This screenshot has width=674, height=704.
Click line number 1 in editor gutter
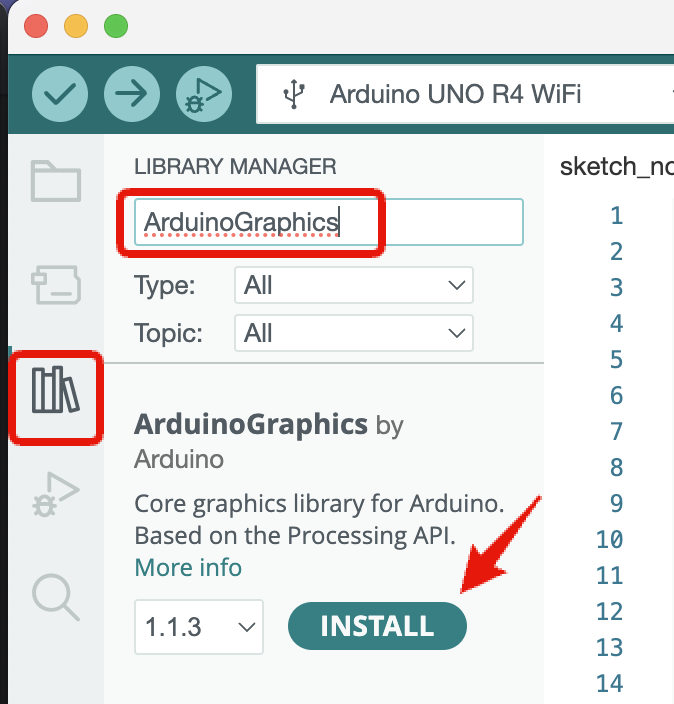[x=617, y=216]
